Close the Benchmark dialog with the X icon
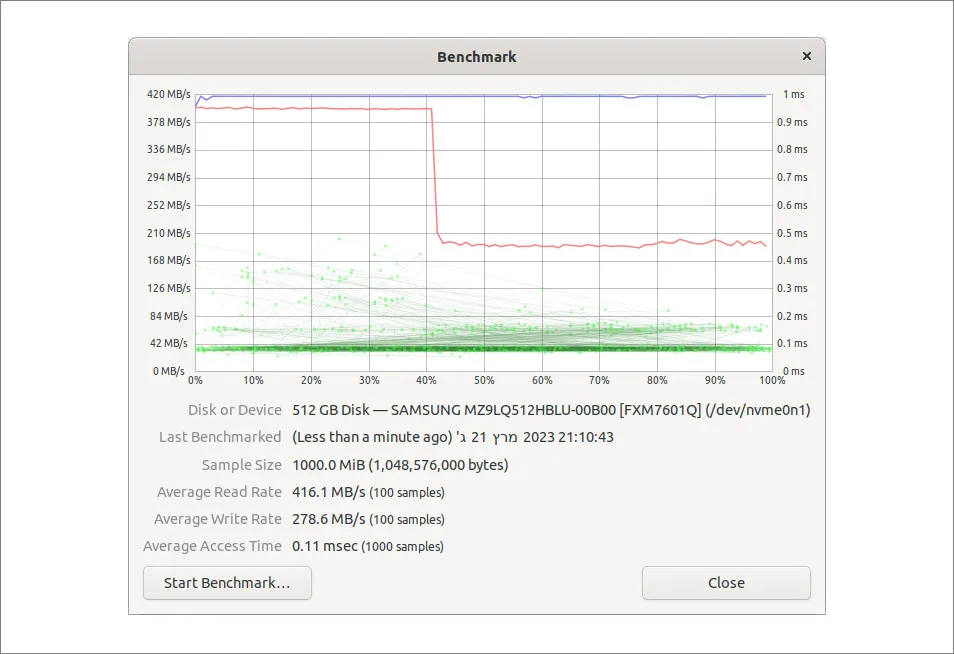954x654 pixels. click(x=806, y=57)
